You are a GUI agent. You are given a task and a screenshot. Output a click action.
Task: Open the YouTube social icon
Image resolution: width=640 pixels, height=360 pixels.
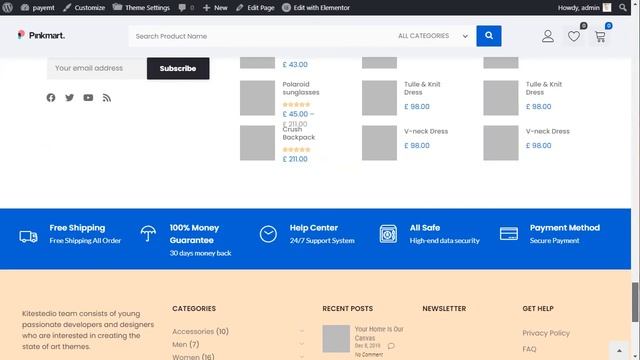[88, 98]
